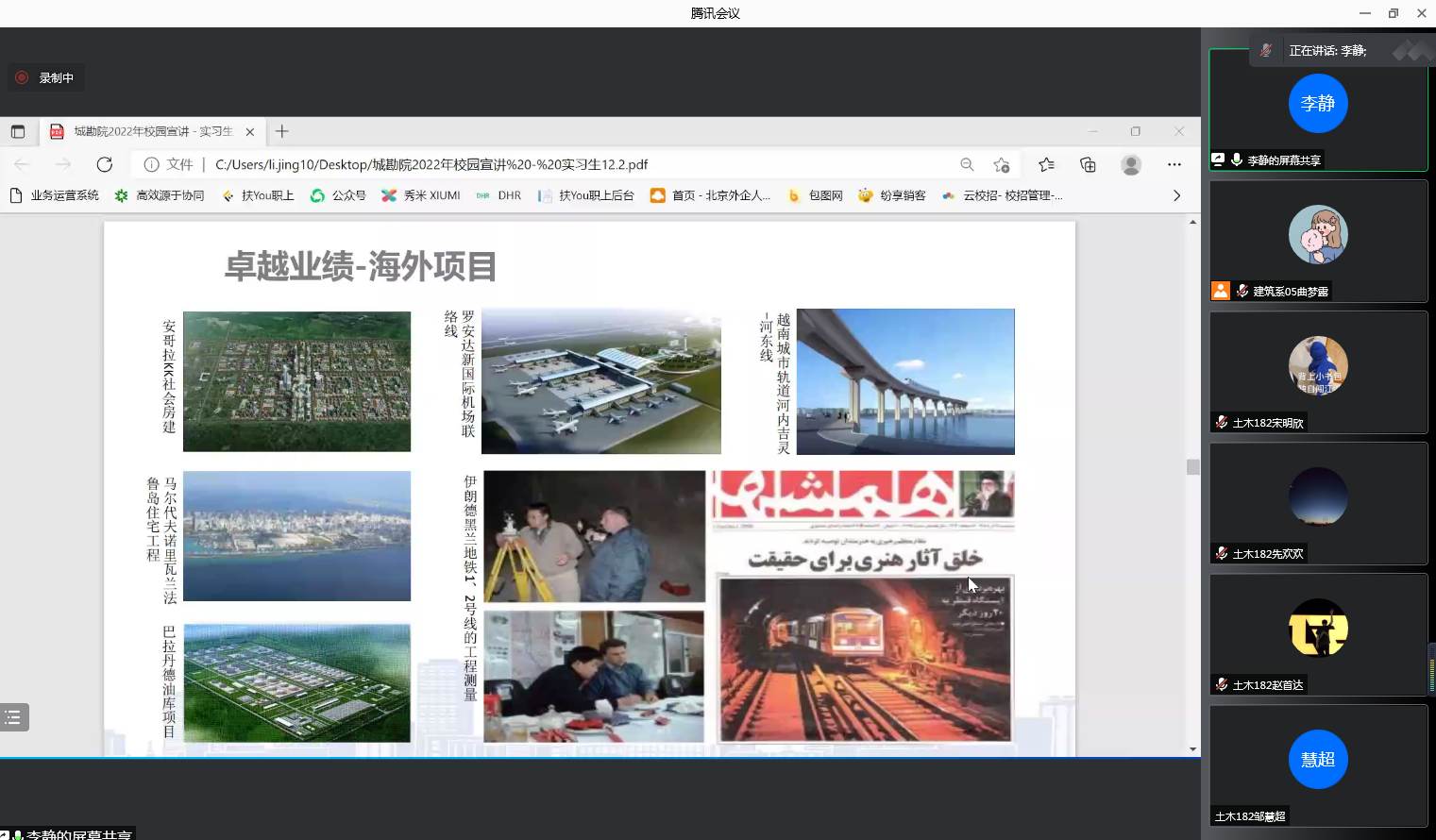1436x840 pixels.
Task: Open a new browser tab
Action: (x=281, y=131)
